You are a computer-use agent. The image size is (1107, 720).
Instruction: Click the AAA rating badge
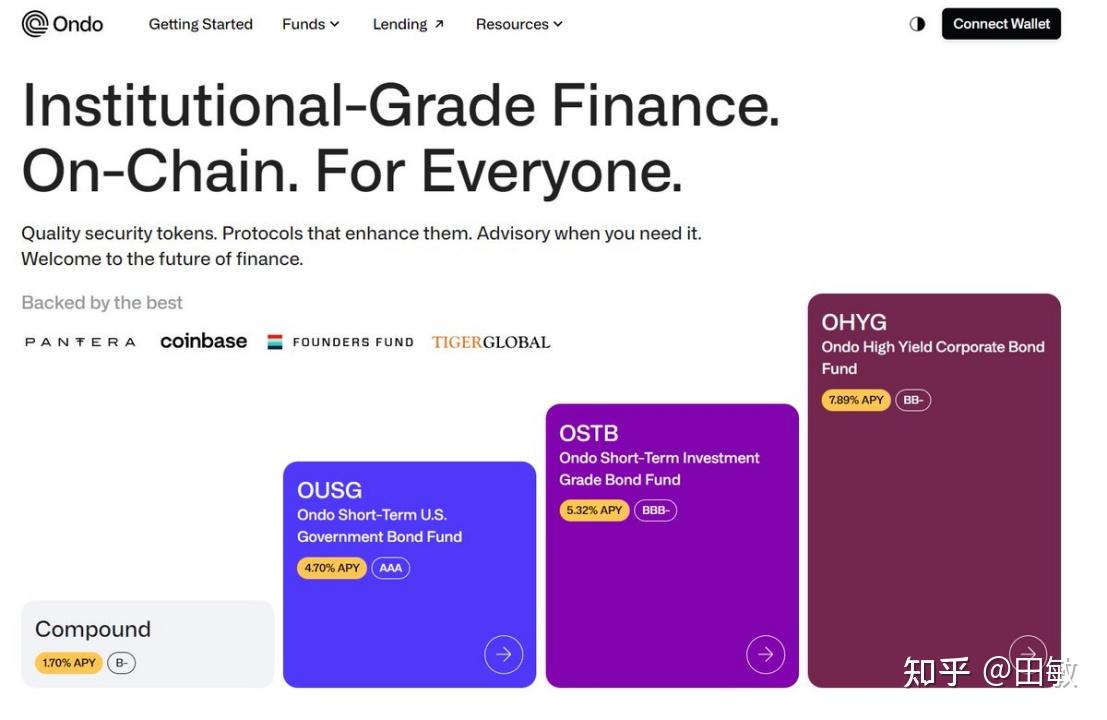tap(391, 568)
